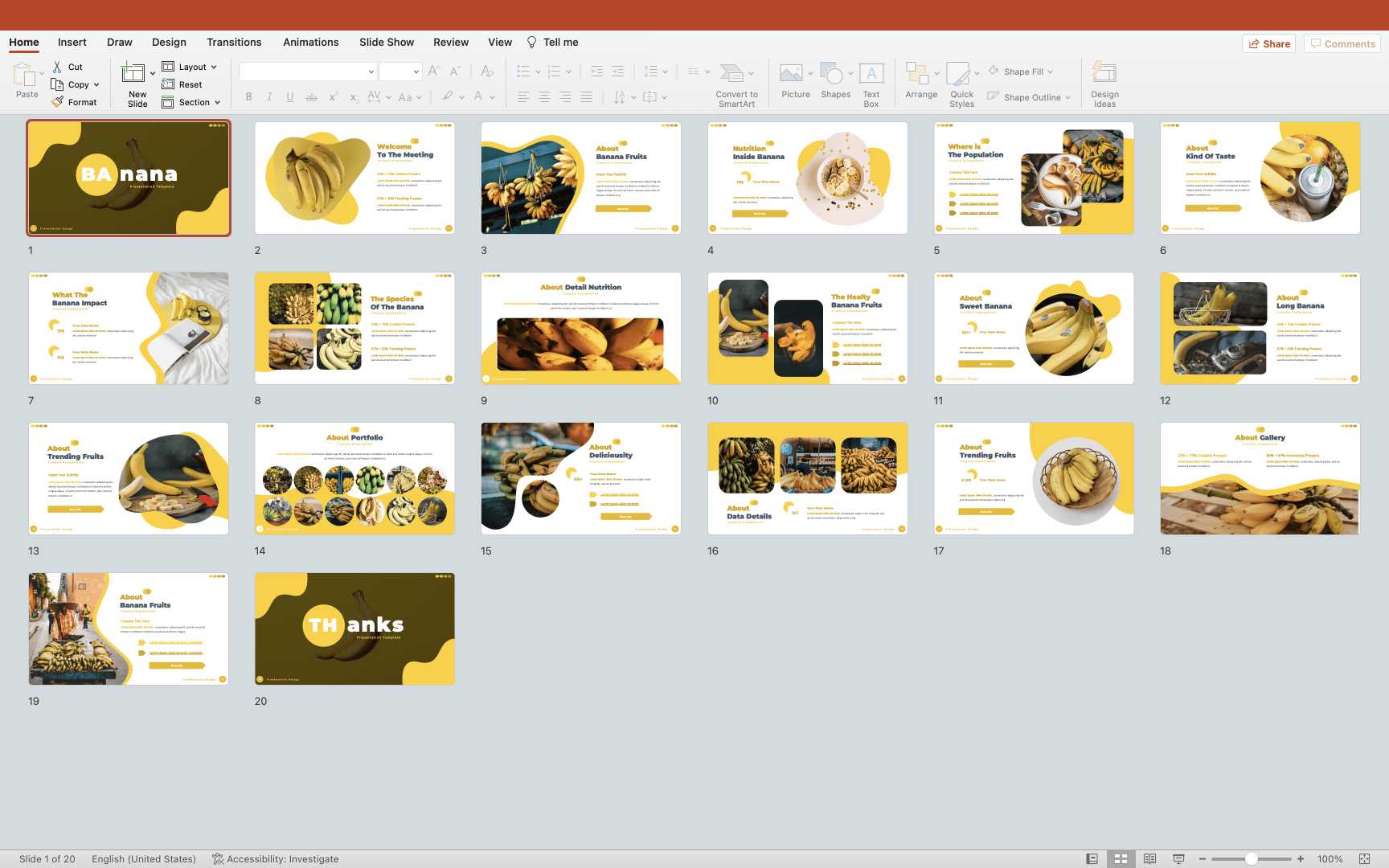Switch to Normal view in status bar
Image resolution: width=1389 pixels, height=868 pixels.
pos(1092,859)
